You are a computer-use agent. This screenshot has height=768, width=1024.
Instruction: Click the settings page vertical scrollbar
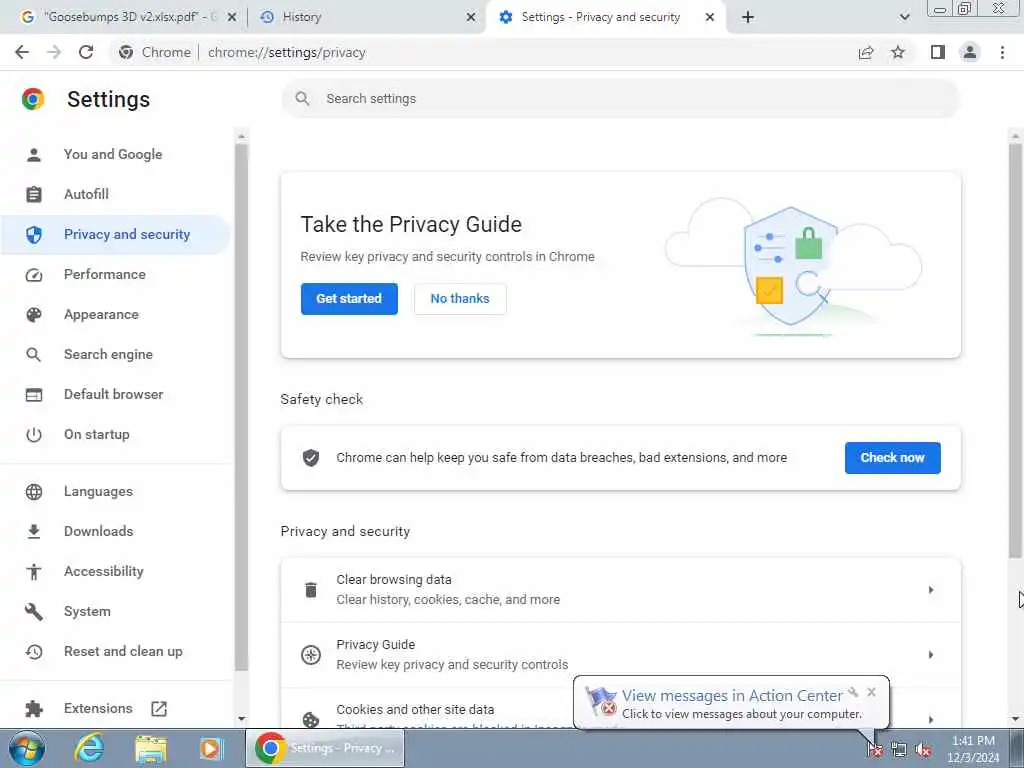(x=1015, y=351)
